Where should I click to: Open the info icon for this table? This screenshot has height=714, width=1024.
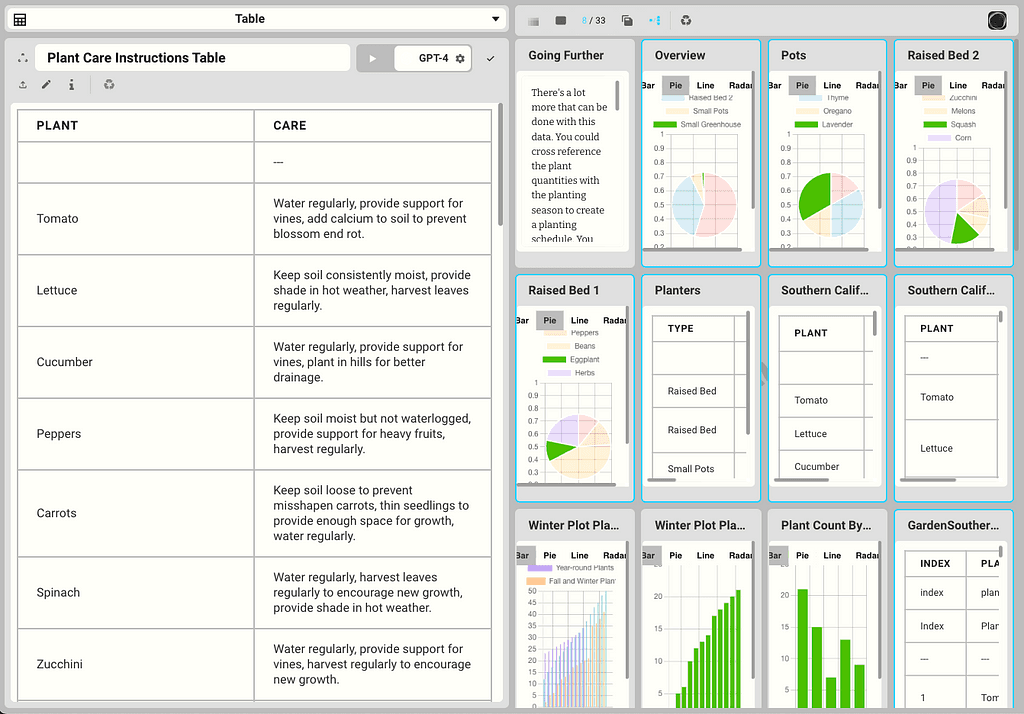click(71, 85)
